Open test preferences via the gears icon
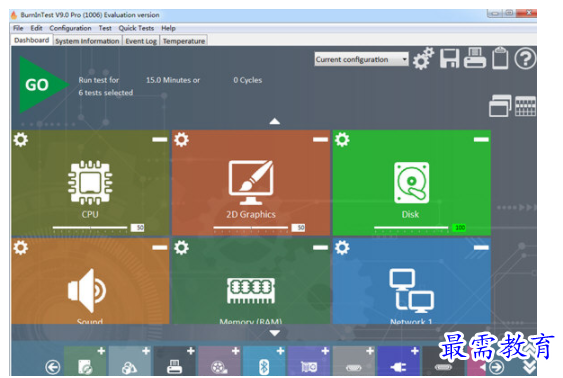This screenshot has width=563, height=378. (x=423, y=59)
